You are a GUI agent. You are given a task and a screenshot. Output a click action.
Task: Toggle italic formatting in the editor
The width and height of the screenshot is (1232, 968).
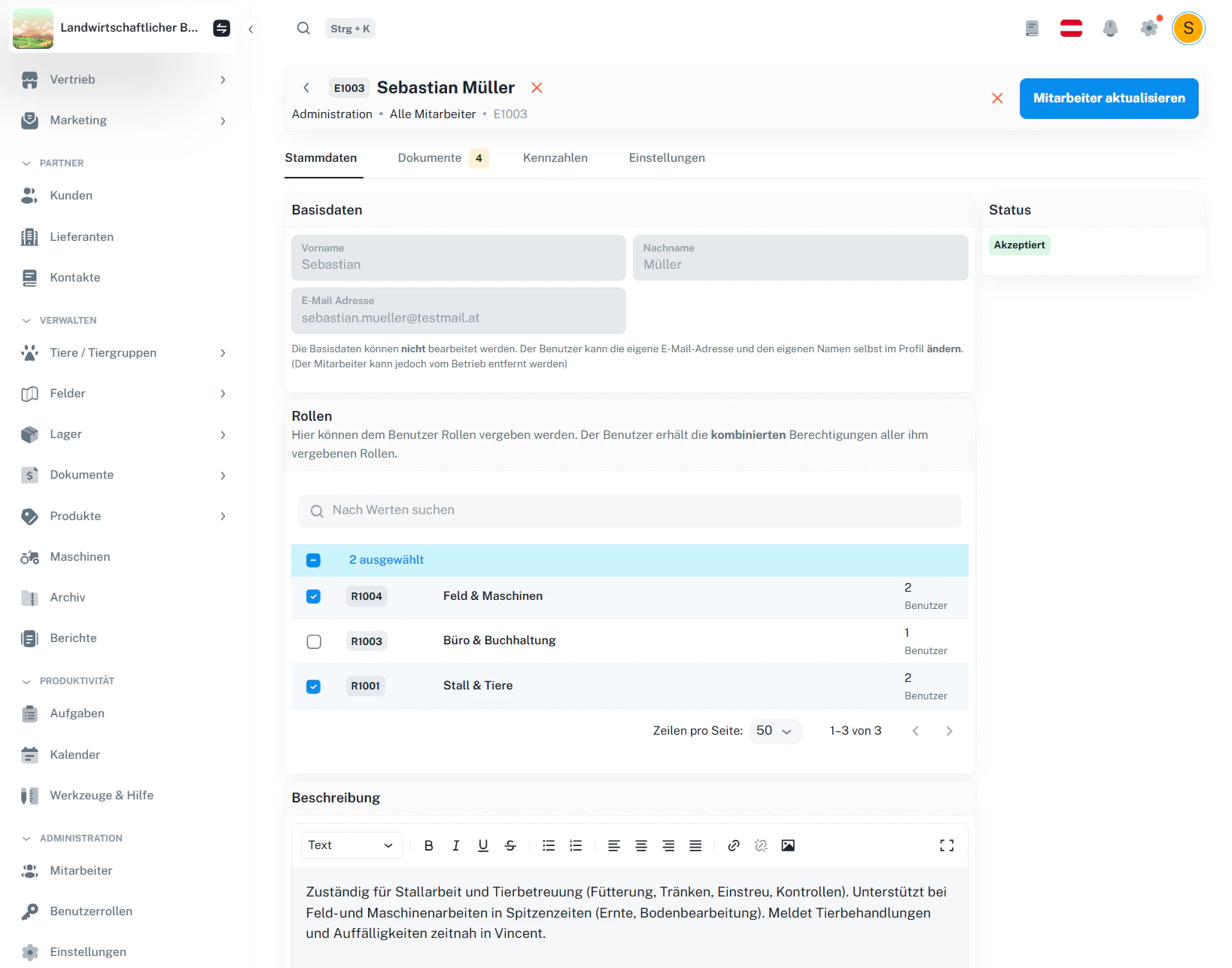pos(455,845)
